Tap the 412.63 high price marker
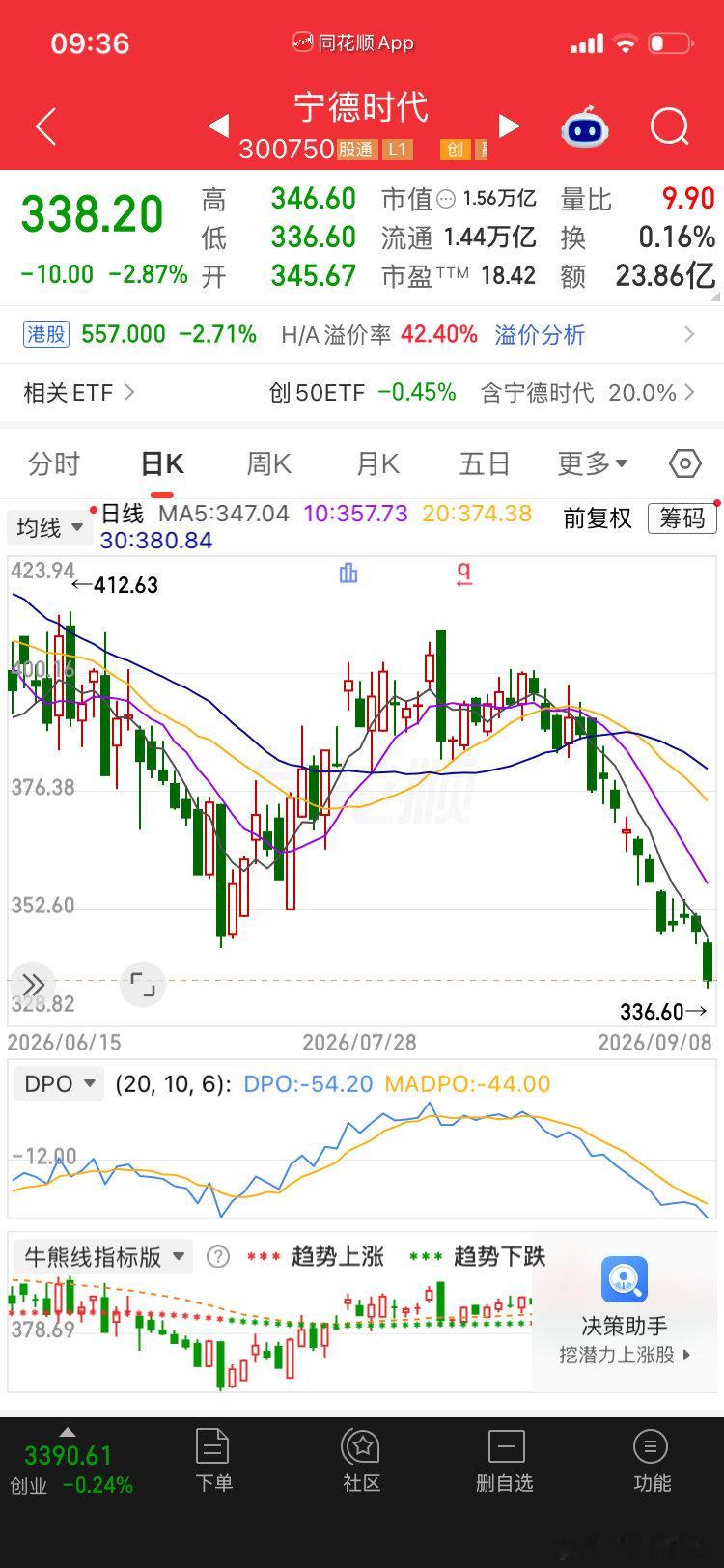Image resolution: width=724 pixels, height=1568 pixels. 115,585
